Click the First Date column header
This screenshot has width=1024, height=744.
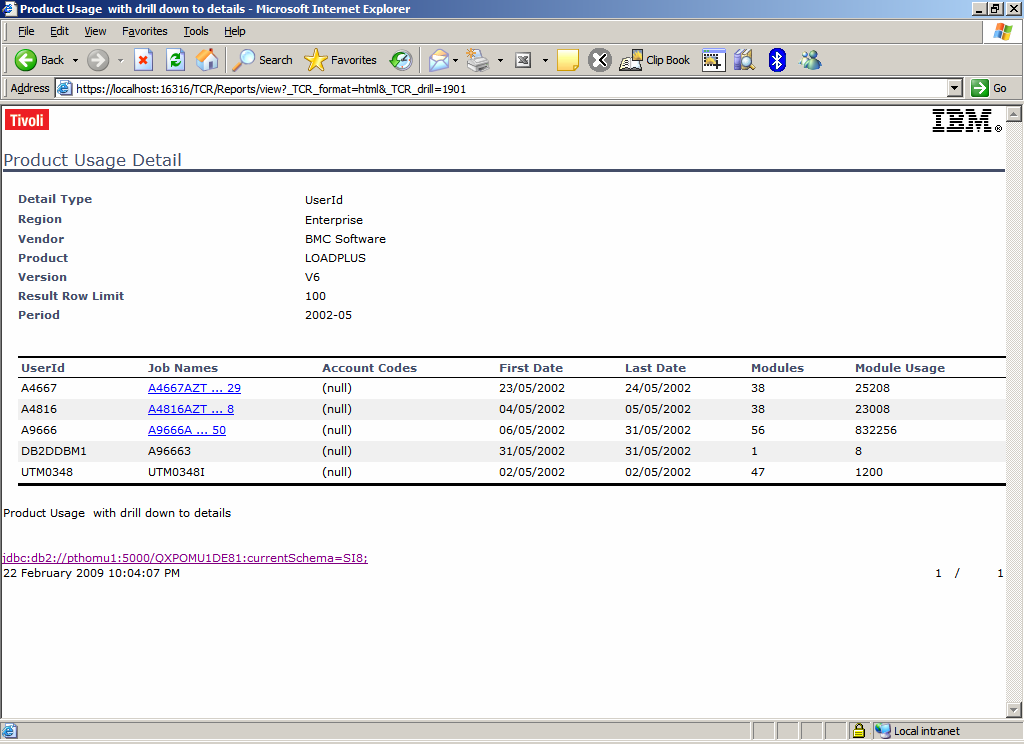[531, 368]
